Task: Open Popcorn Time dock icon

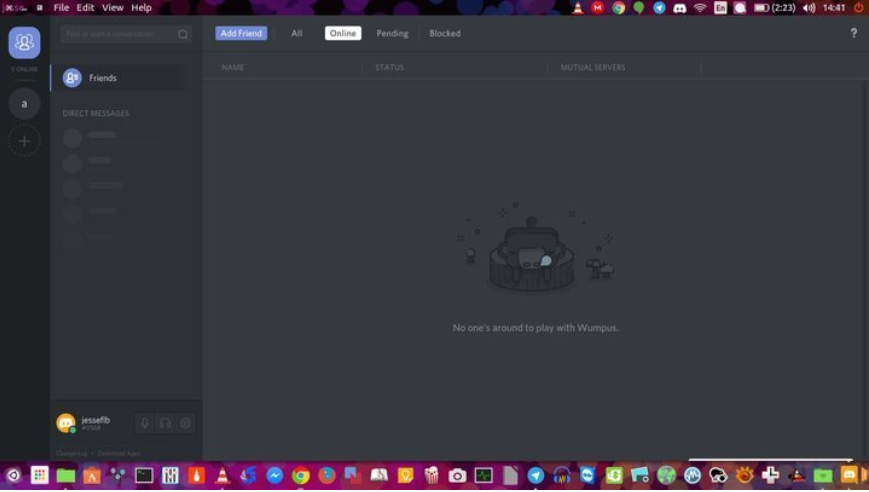Action: pos(431,475)
